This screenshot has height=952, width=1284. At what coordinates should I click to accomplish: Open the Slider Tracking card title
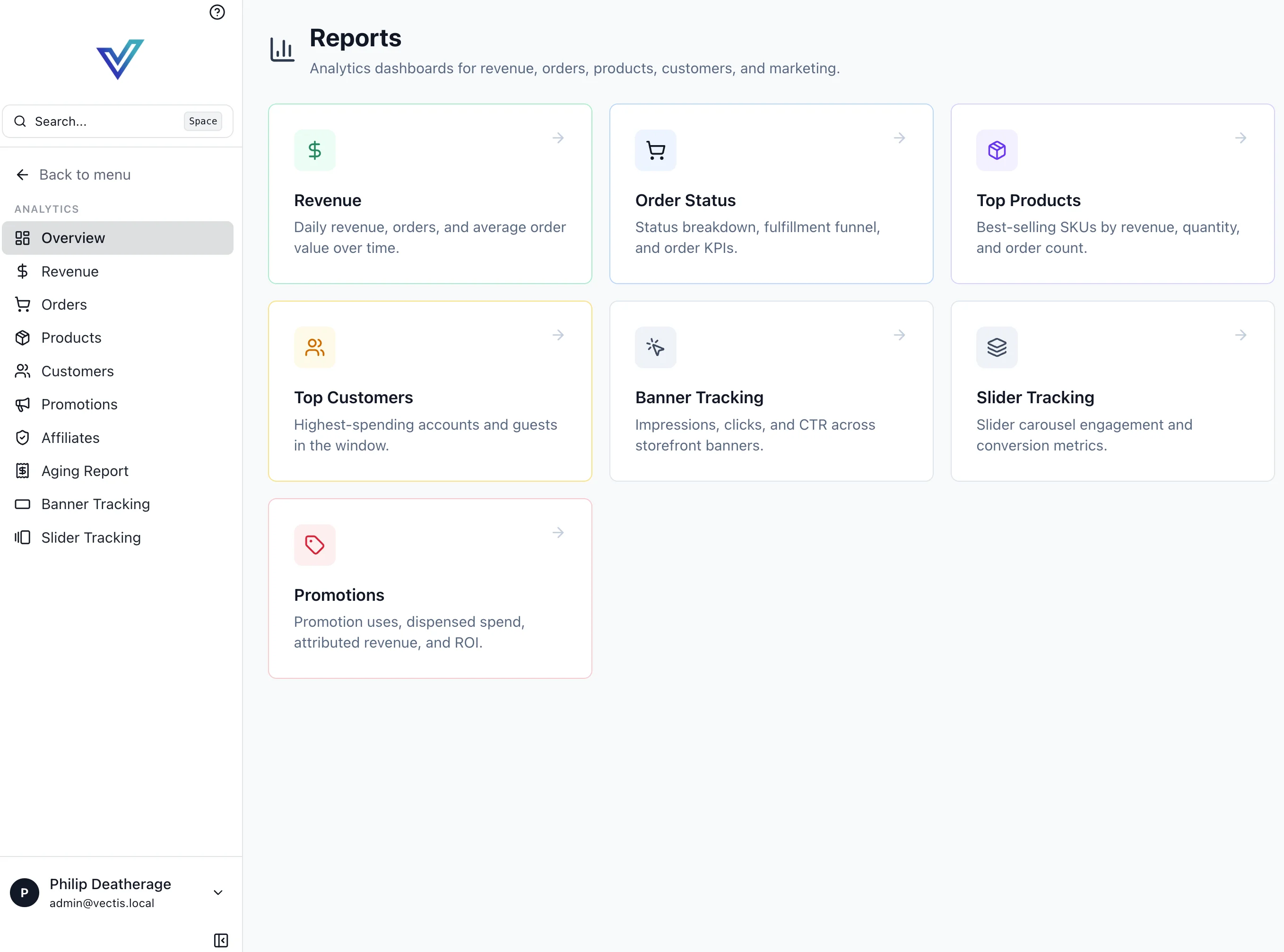pos(1035,398)
